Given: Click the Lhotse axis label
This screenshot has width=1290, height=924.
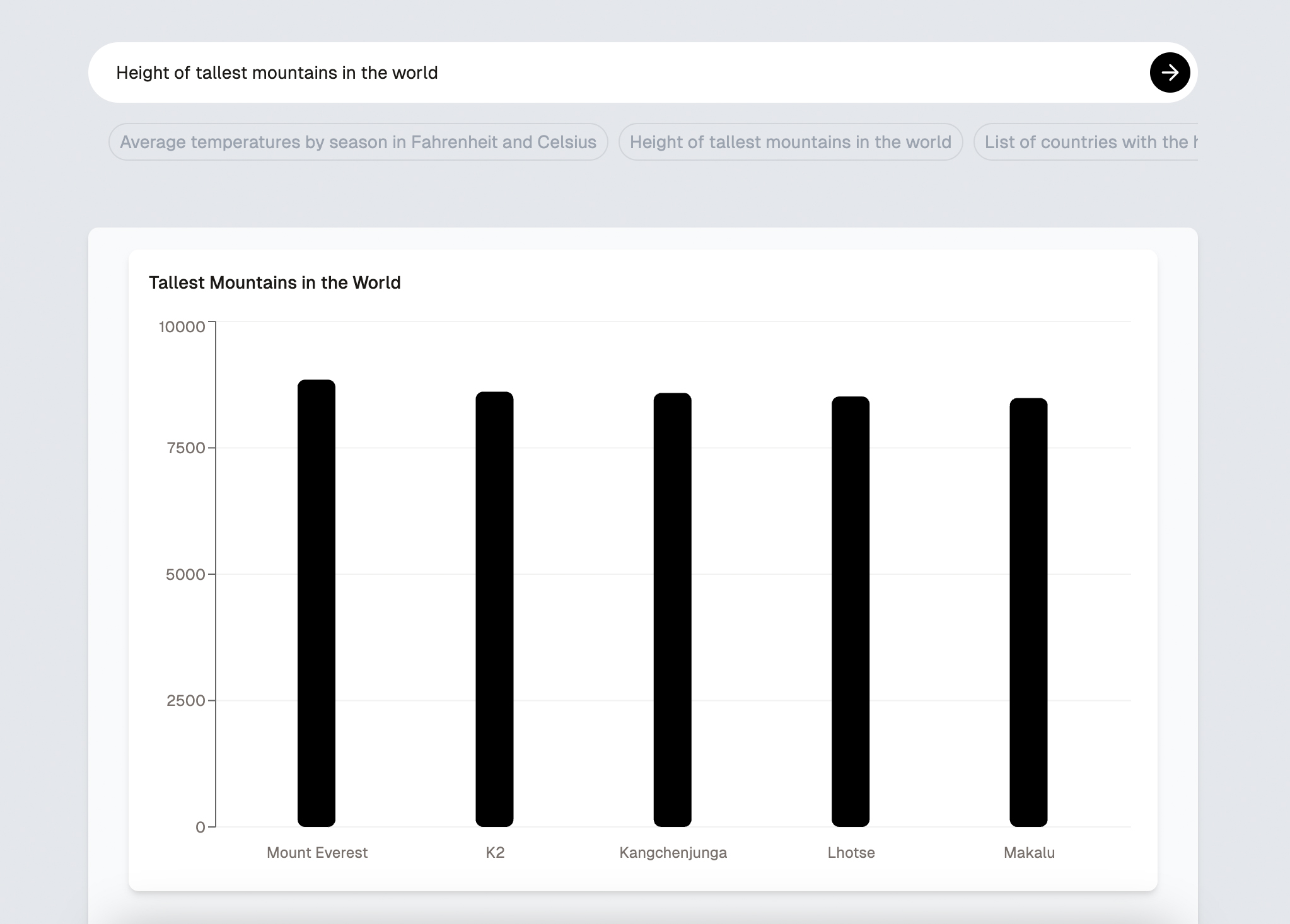Looking at the screenshot, I should (851, 853).
